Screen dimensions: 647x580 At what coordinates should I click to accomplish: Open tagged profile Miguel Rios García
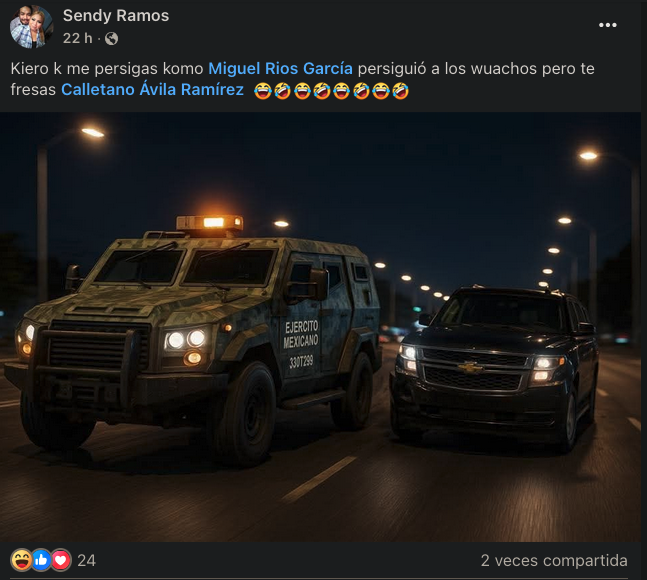click(x=281, y=68)
